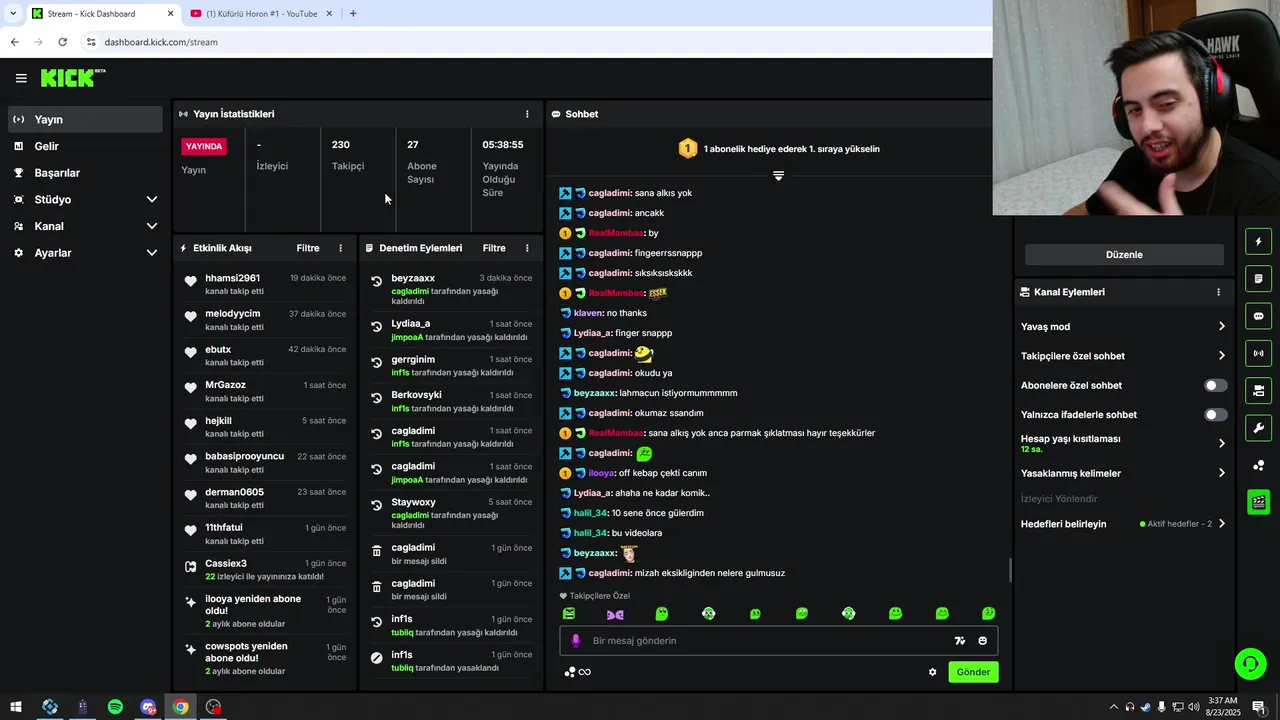Toggle Abonelere özel sohbet switch
This screenshot has height=720, width=1280.
point(1215,385)
